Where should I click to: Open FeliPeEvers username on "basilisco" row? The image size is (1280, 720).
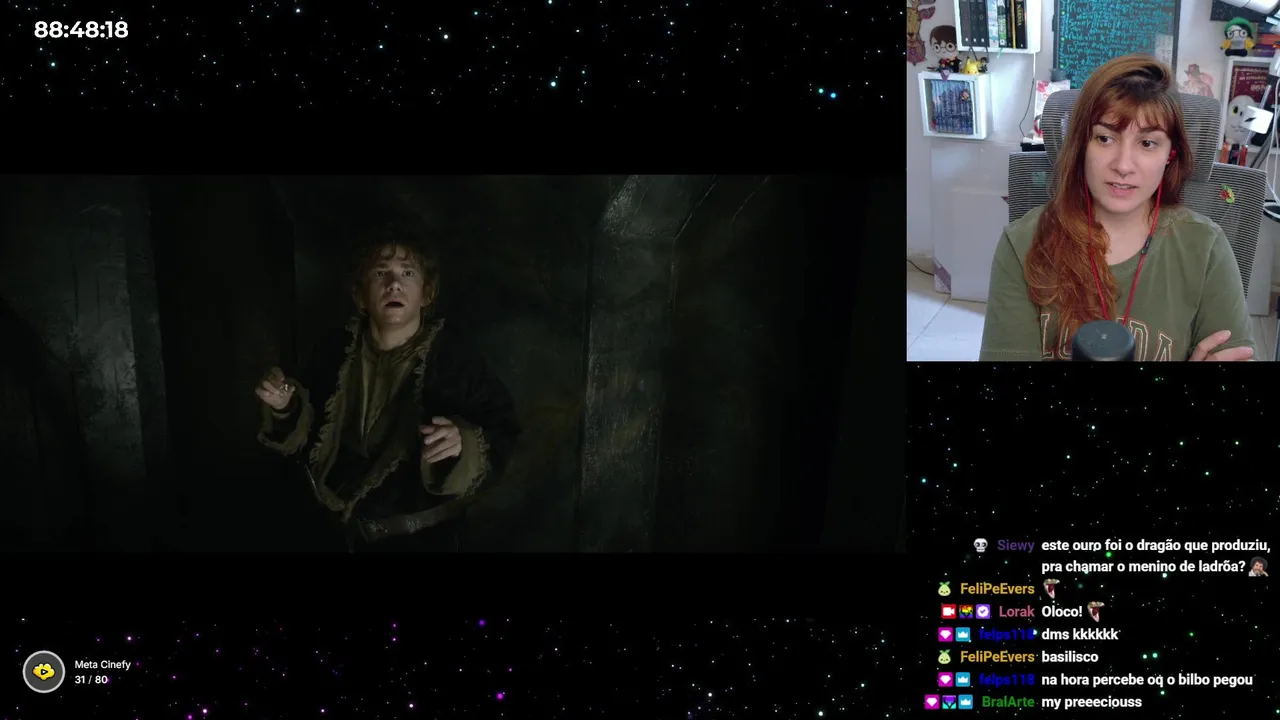[997, 657]
